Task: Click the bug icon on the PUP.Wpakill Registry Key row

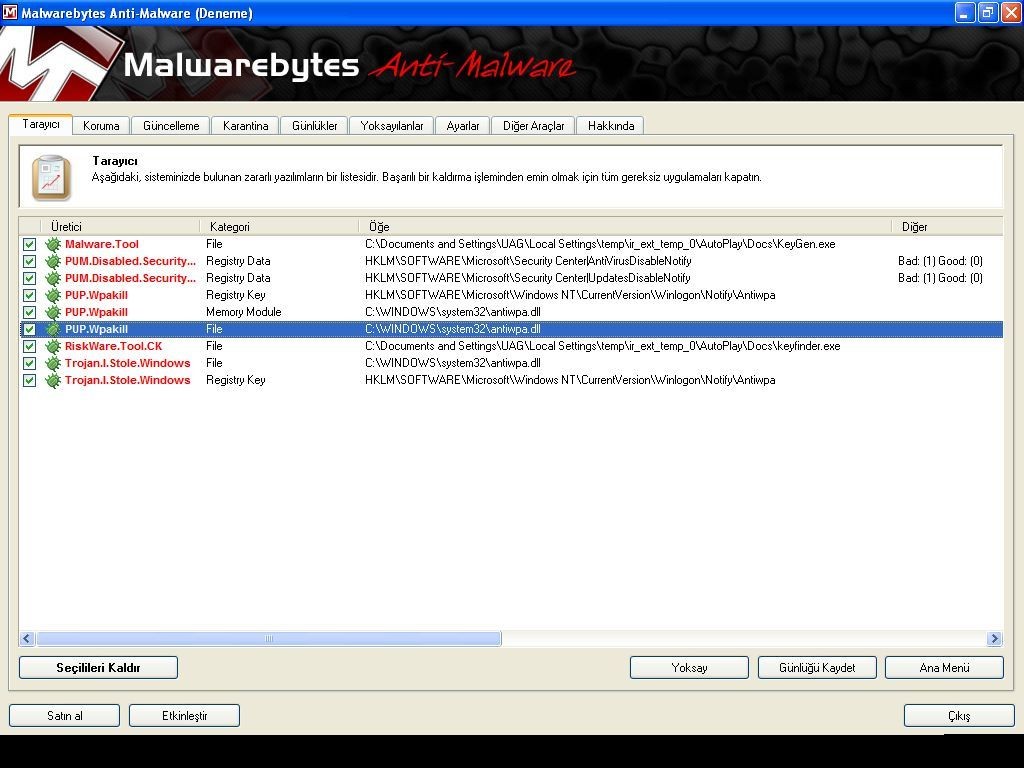Action: click(x=52, y=295)
